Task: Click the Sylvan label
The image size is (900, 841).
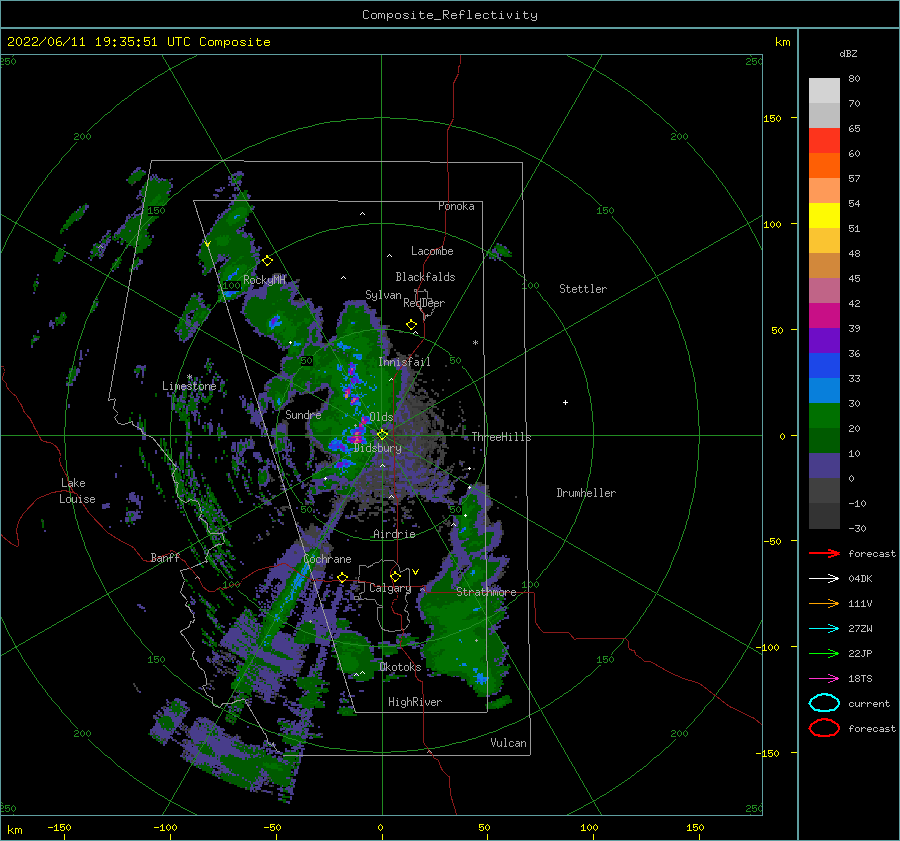Action: 383,295
